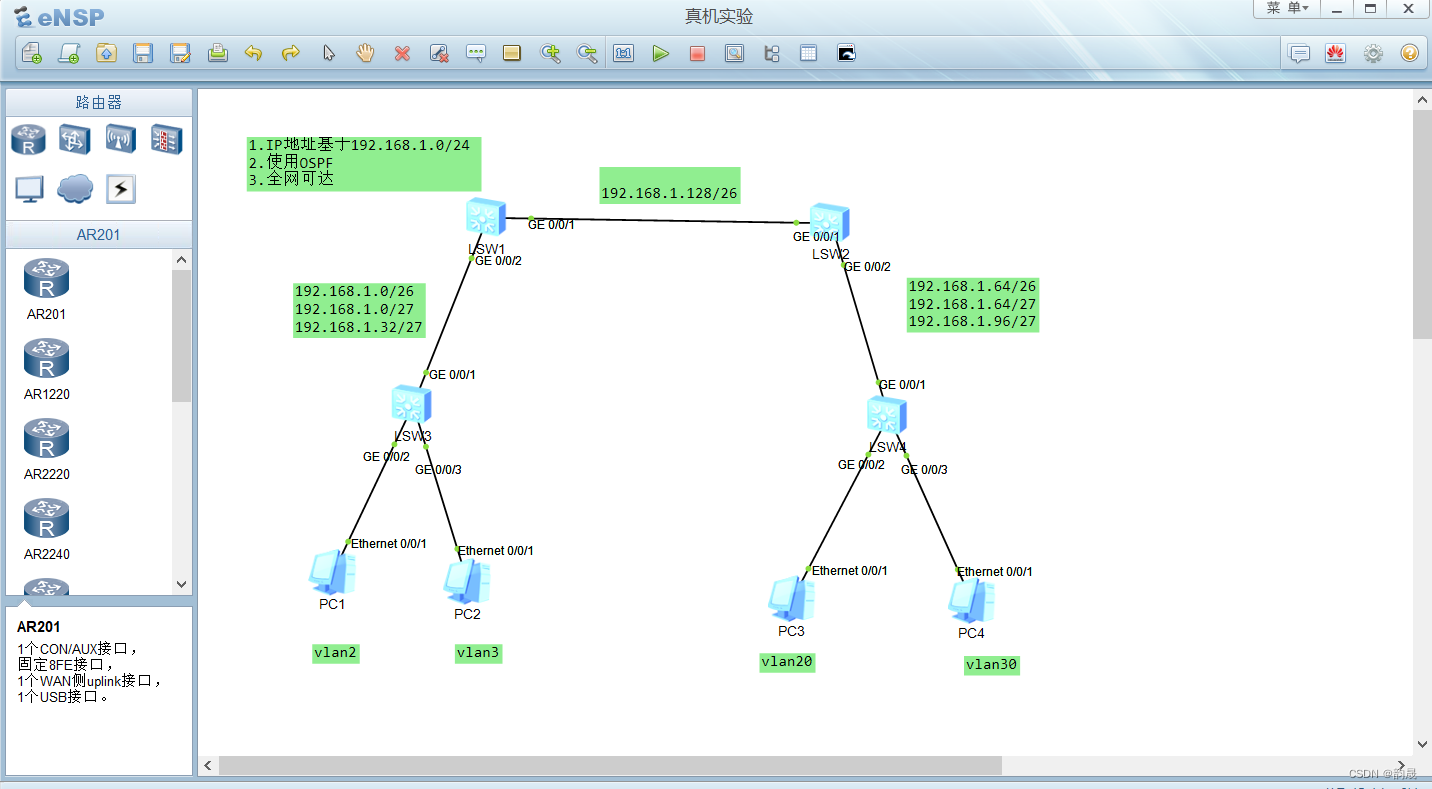The image size is (1432, 789).
Task: Open the 菜单 dropdown menu
Action: [1286, 8]
